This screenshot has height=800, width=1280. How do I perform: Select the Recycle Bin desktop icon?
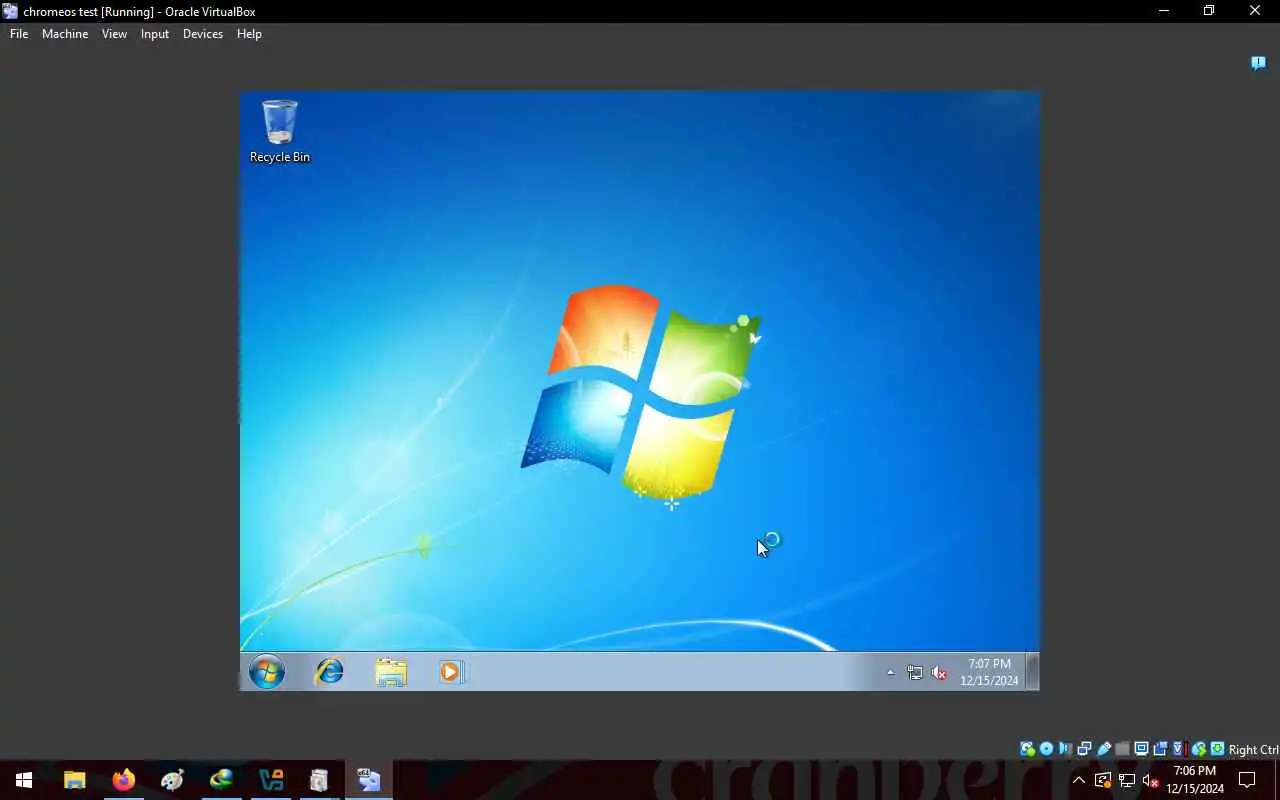[x=280, y=131]
